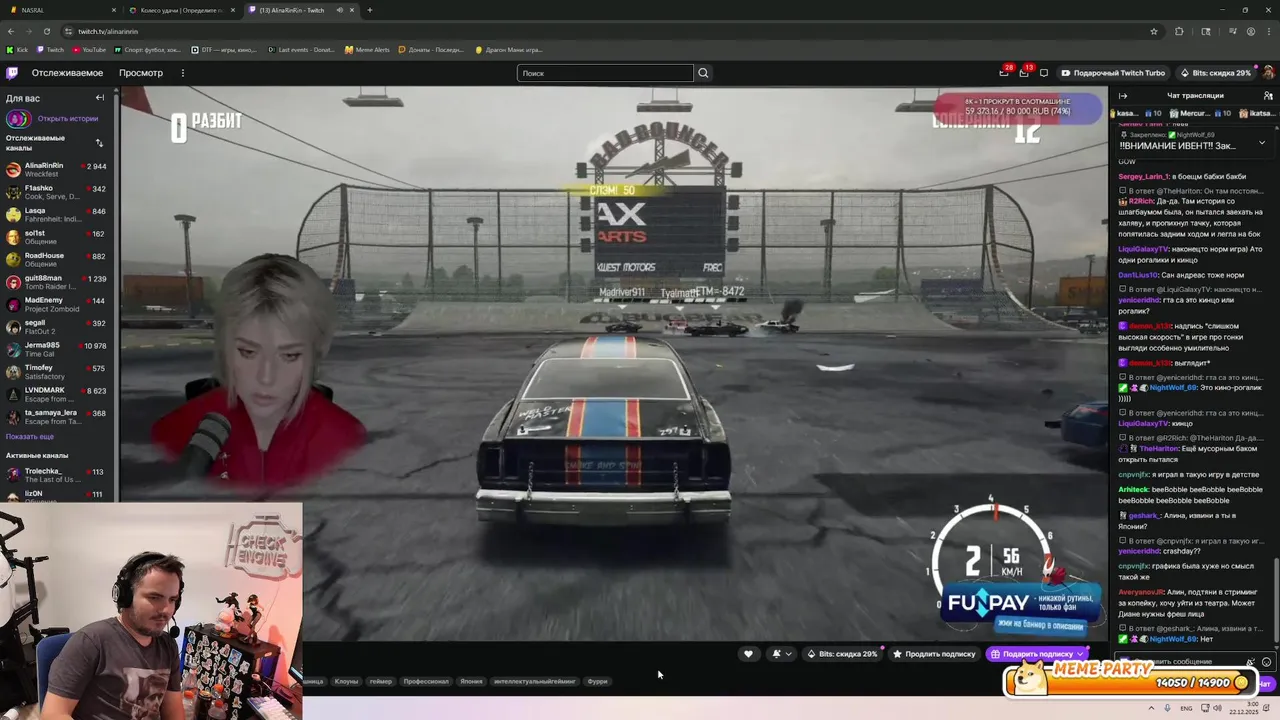
Task: Open LVNDMARK channel in sidebar
Action: pos(57,394)
